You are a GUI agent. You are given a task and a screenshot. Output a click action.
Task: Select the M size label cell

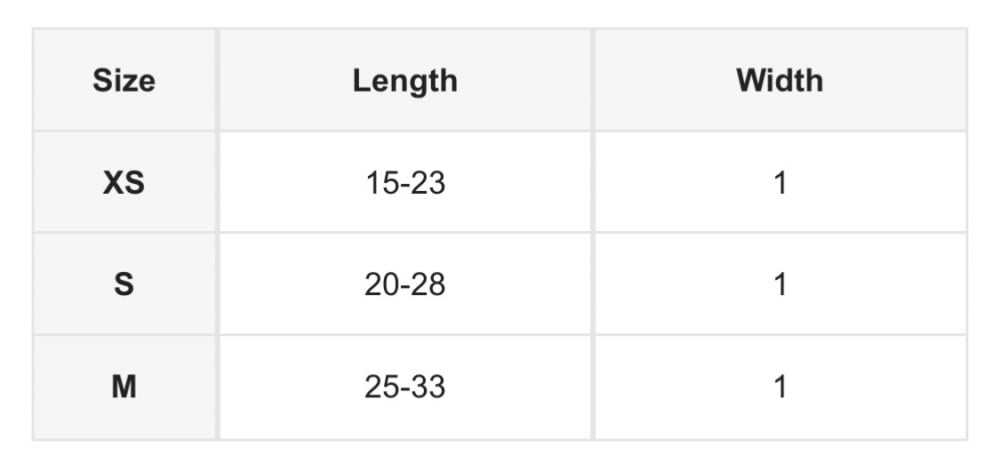(x=124, y=387)
